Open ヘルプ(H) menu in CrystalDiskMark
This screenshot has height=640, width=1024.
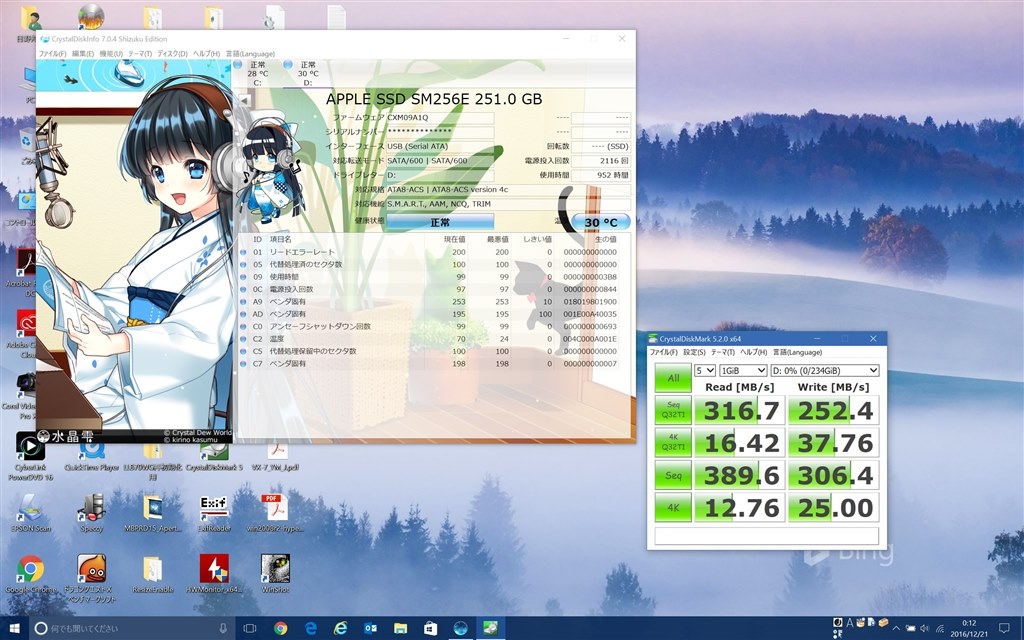click(754, 352)
